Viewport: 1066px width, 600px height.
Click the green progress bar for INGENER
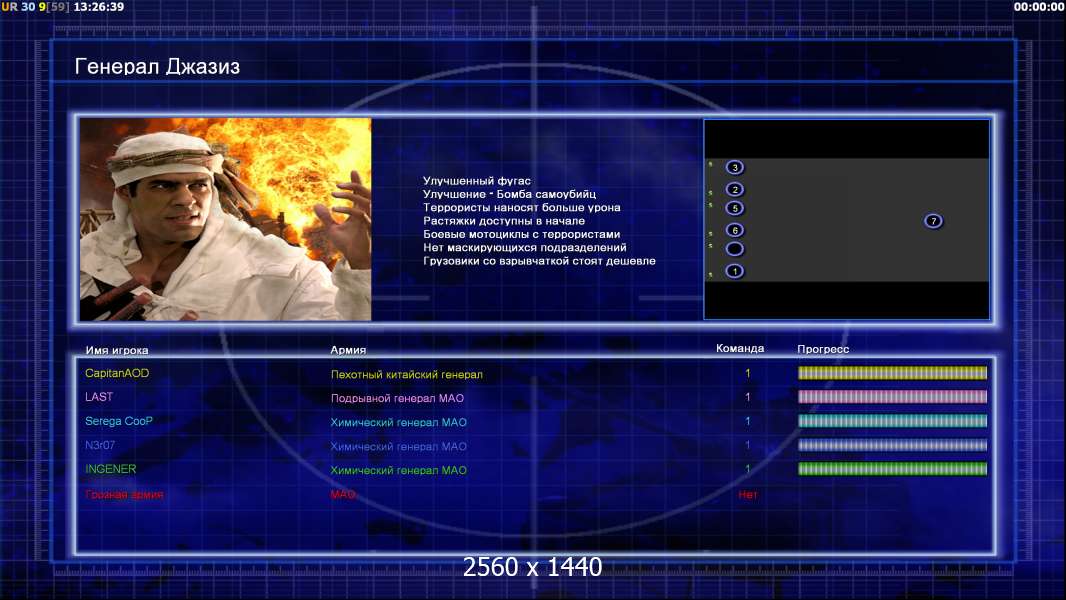[892, 469]
